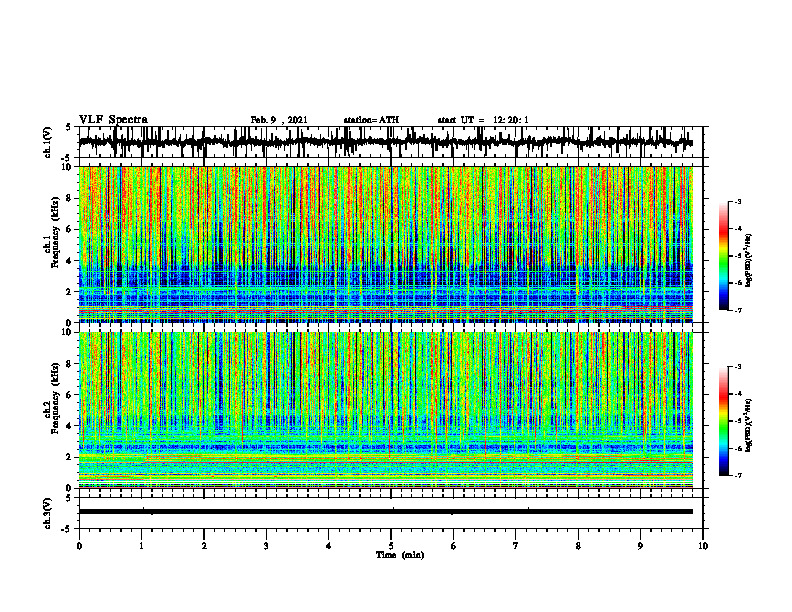The image size is (792, 612).
Task: Click the flat black ch.3 voltage trace
Action: pos(385,512)
